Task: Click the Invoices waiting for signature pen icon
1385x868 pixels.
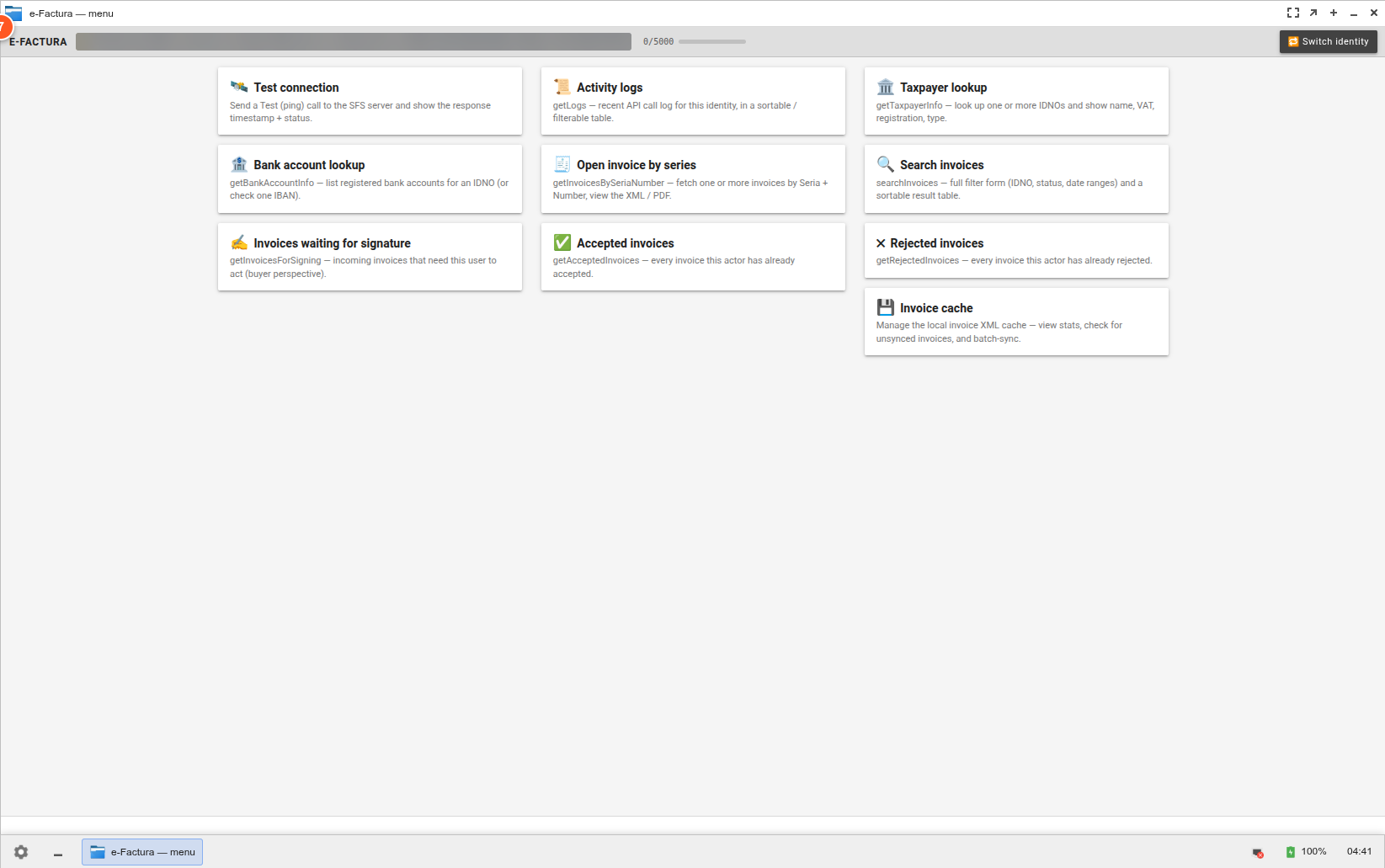Action: [239, 242]
